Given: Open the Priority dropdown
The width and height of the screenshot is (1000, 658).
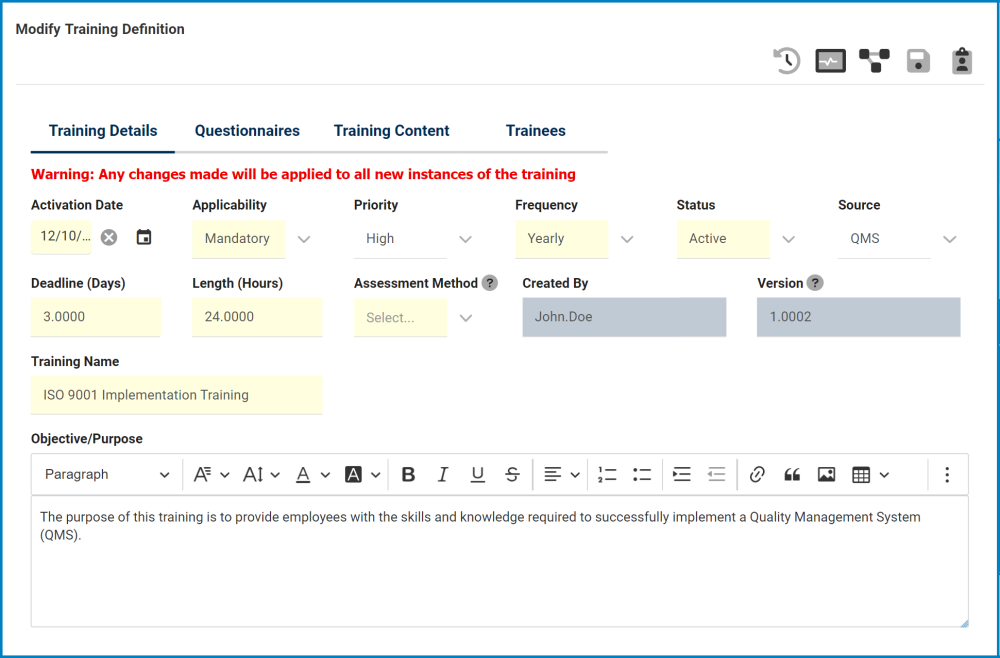Looking at the screenshot, I should [465, 239].
